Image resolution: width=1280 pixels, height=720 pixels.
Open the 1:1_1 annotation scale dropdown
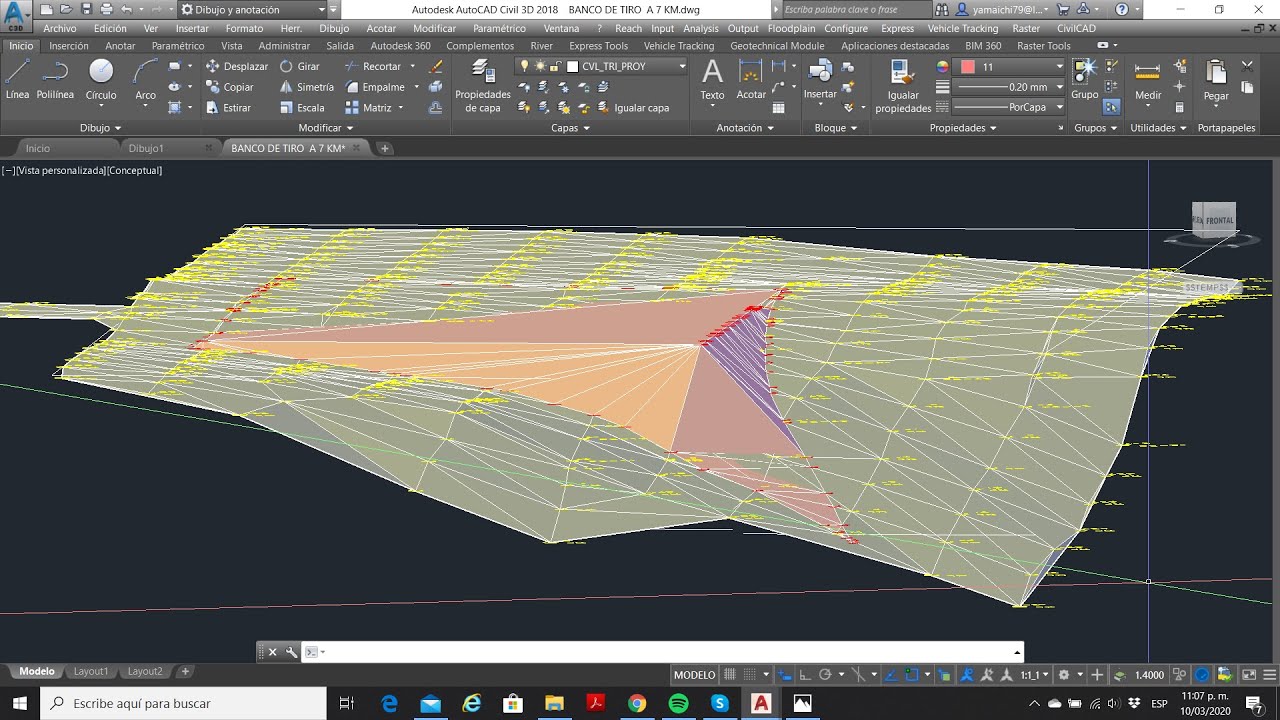coord(1035,675)
